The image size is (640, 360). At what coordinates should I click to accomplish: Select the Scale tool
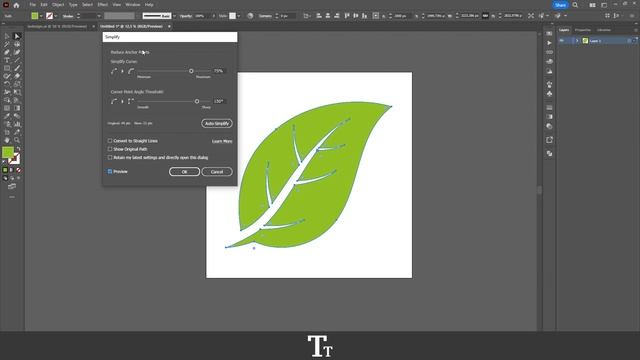17,84
